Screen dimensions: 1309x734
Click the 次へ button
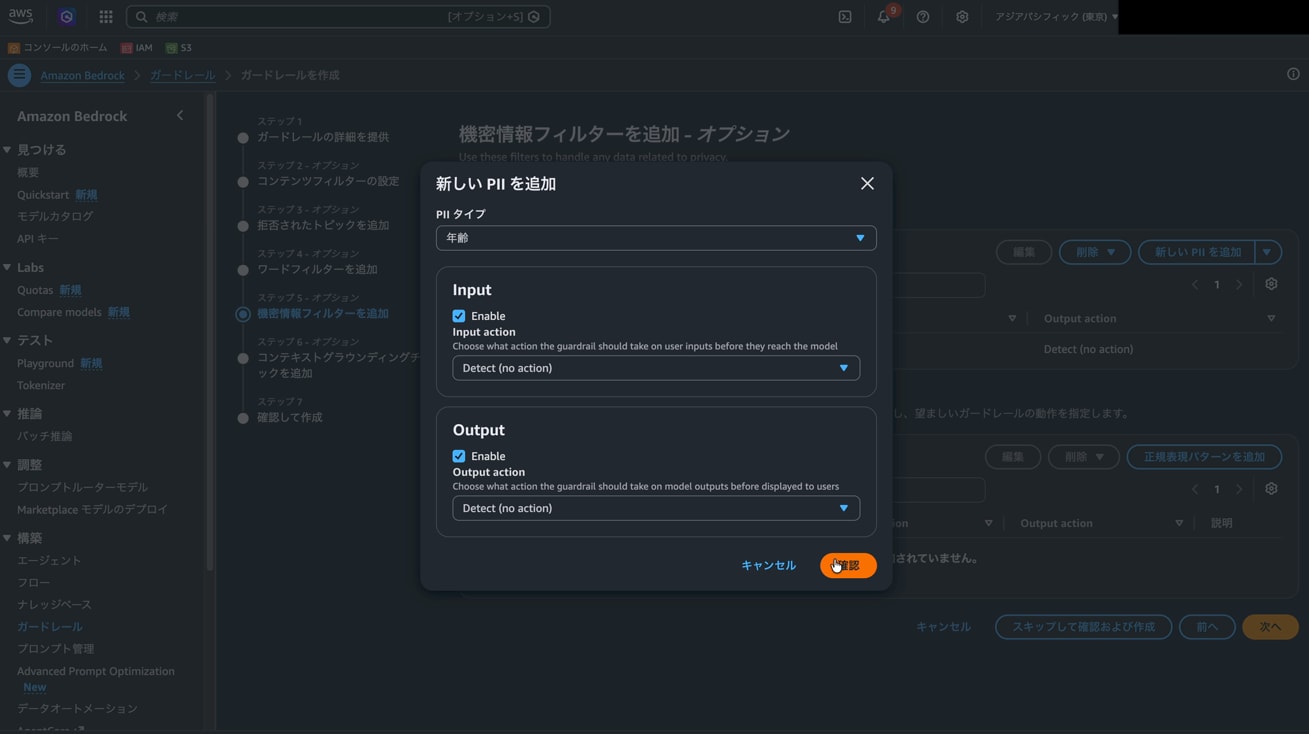point(1270,627)
